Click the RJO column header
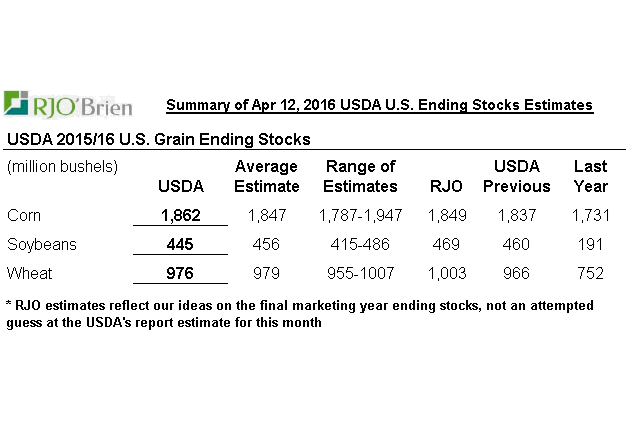This screenshot has width=630, height=430. coord(445,186)
